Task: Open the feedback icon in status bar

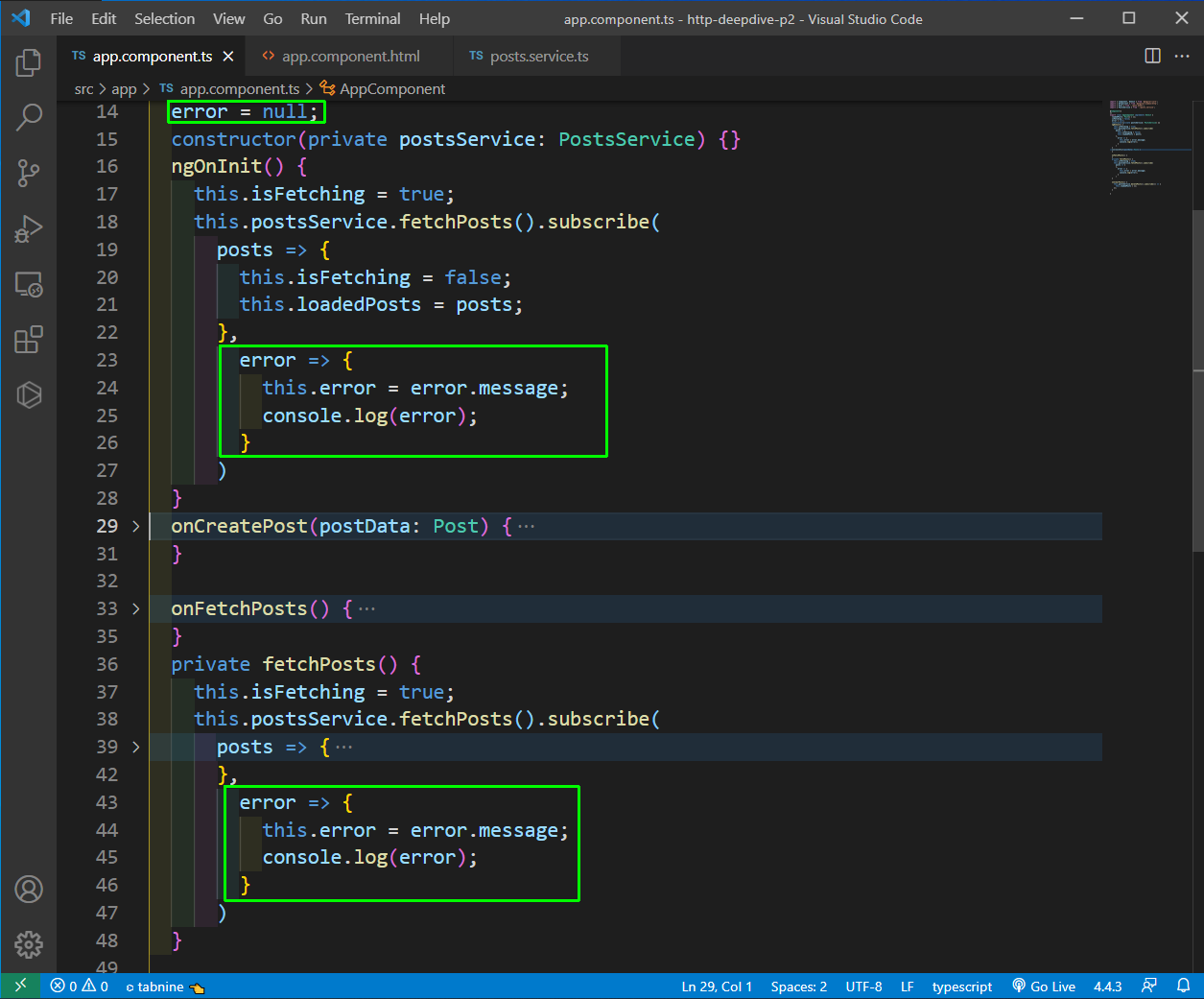Action: pyautogui.click(x=1149, y=986)
